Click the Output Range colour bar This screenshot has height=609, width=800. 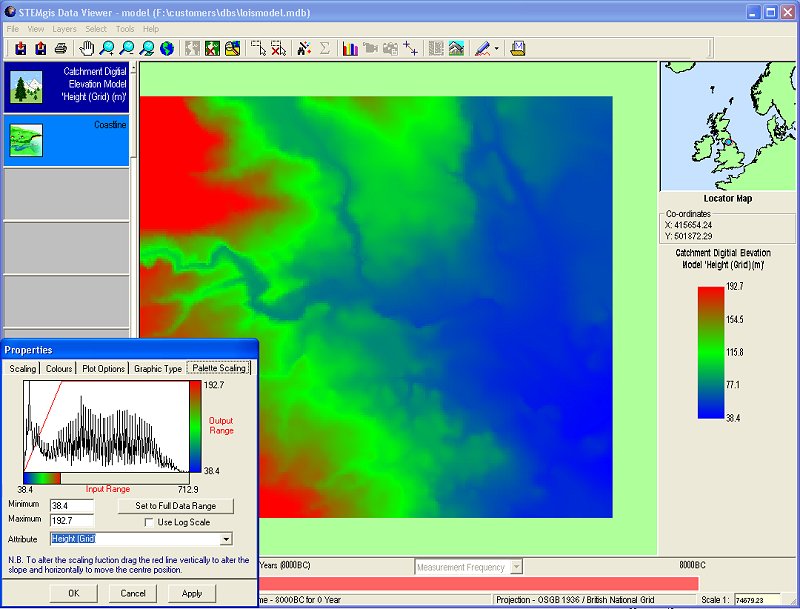tap(193, 427)
